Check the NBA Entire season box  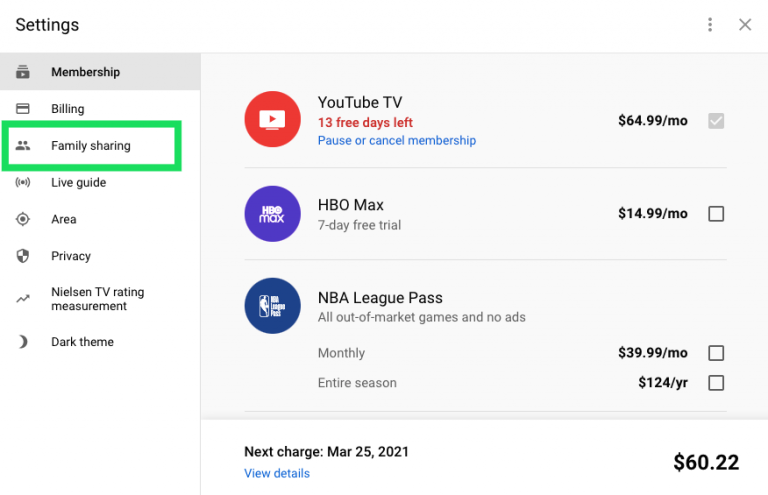click(716, 382)
